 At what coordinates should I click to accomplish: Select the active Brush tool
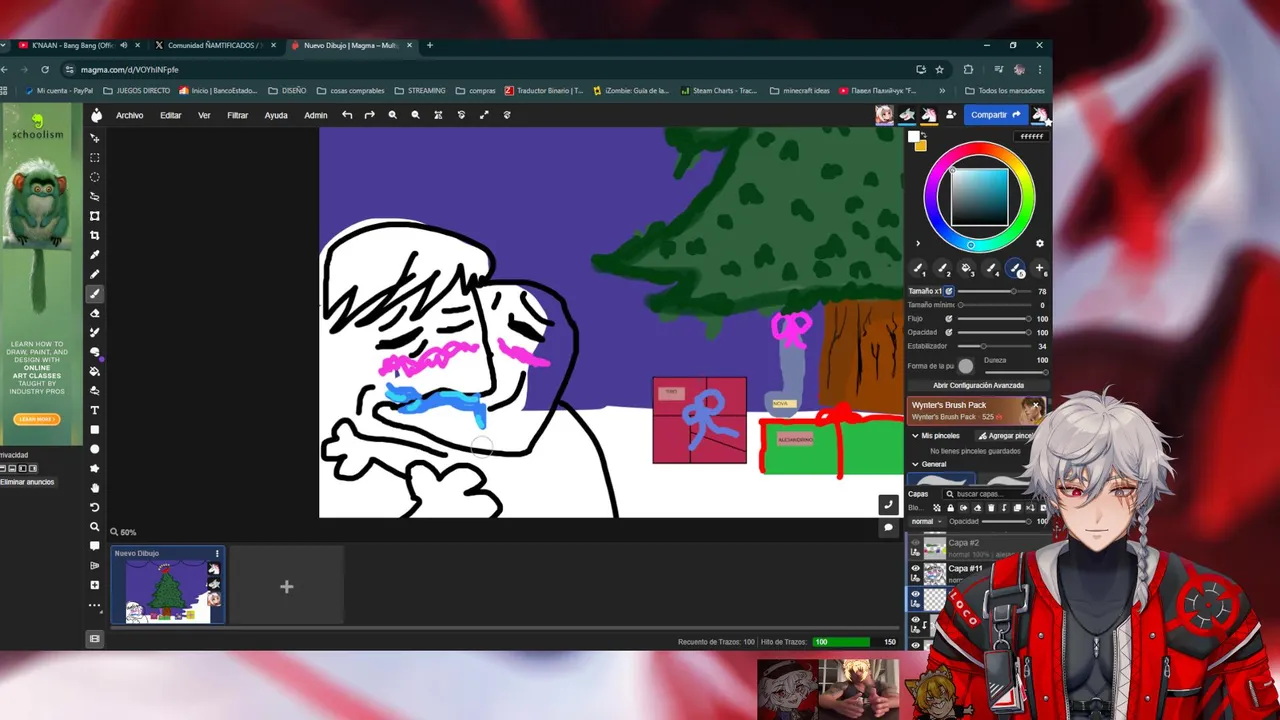click(95, 294)
